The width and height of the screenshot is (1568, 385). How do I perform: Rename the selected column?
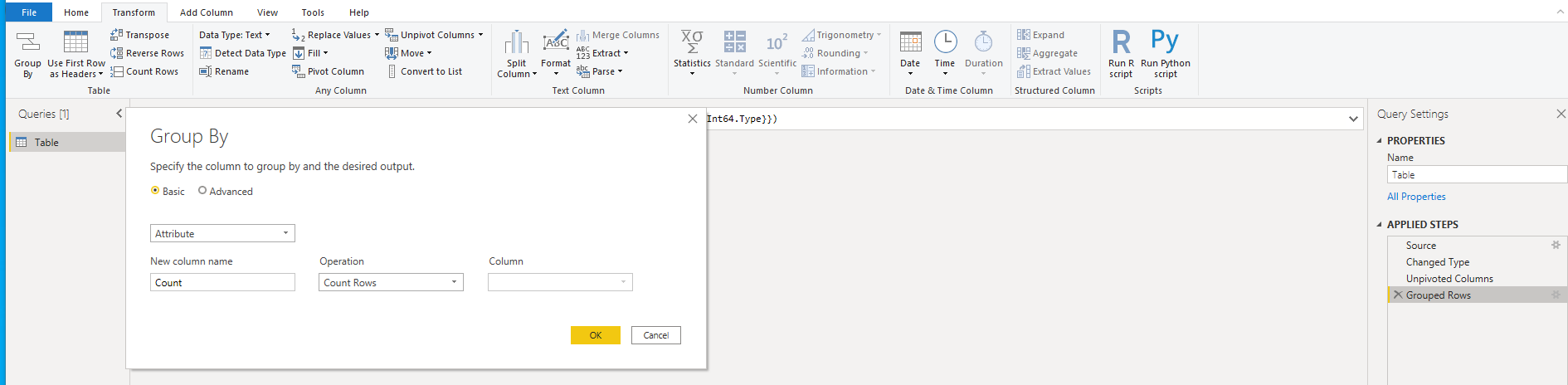pos(224,71)
